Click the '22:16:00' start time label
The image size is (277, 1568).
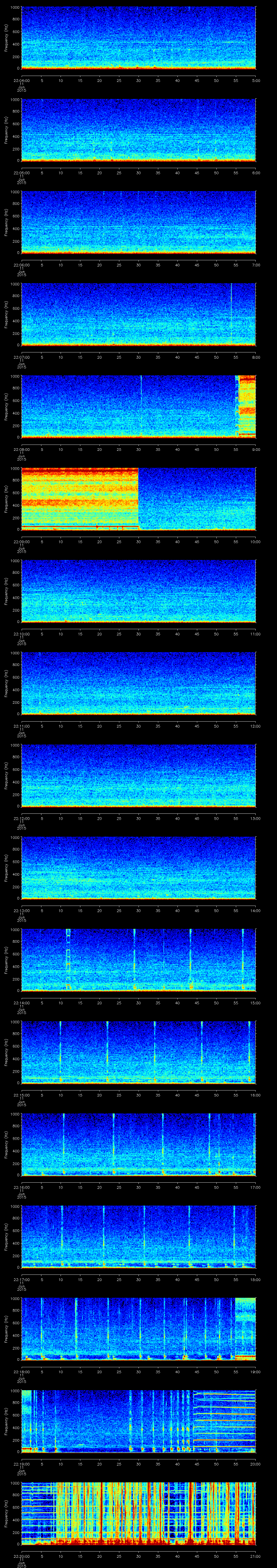21,1187
